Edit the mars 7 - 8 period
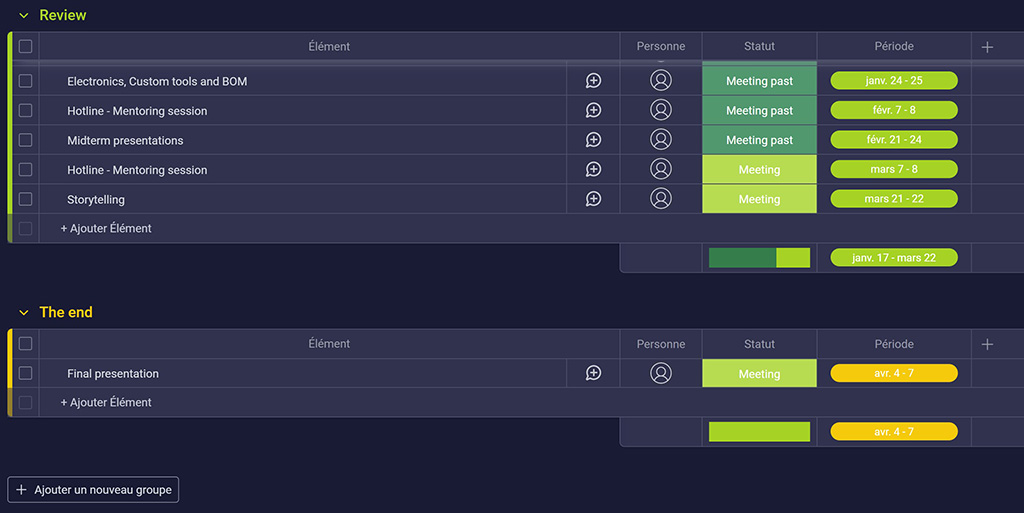1024x513 pixels. 894,169
